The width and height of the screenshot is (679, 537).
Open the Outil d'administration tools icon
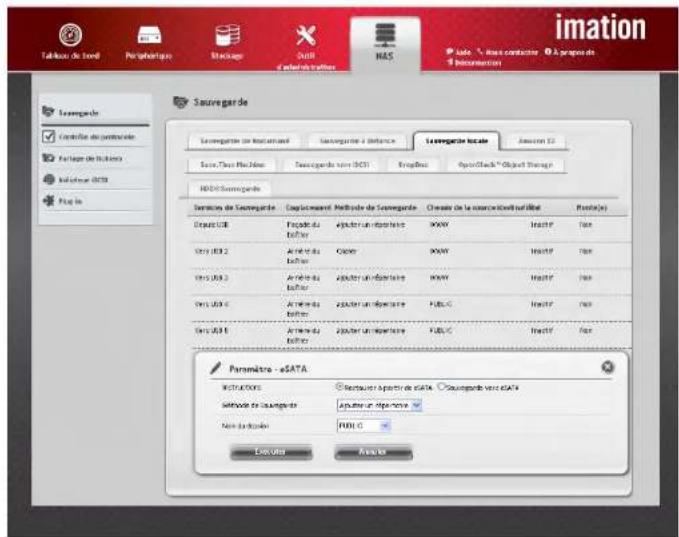coord(306,36)
